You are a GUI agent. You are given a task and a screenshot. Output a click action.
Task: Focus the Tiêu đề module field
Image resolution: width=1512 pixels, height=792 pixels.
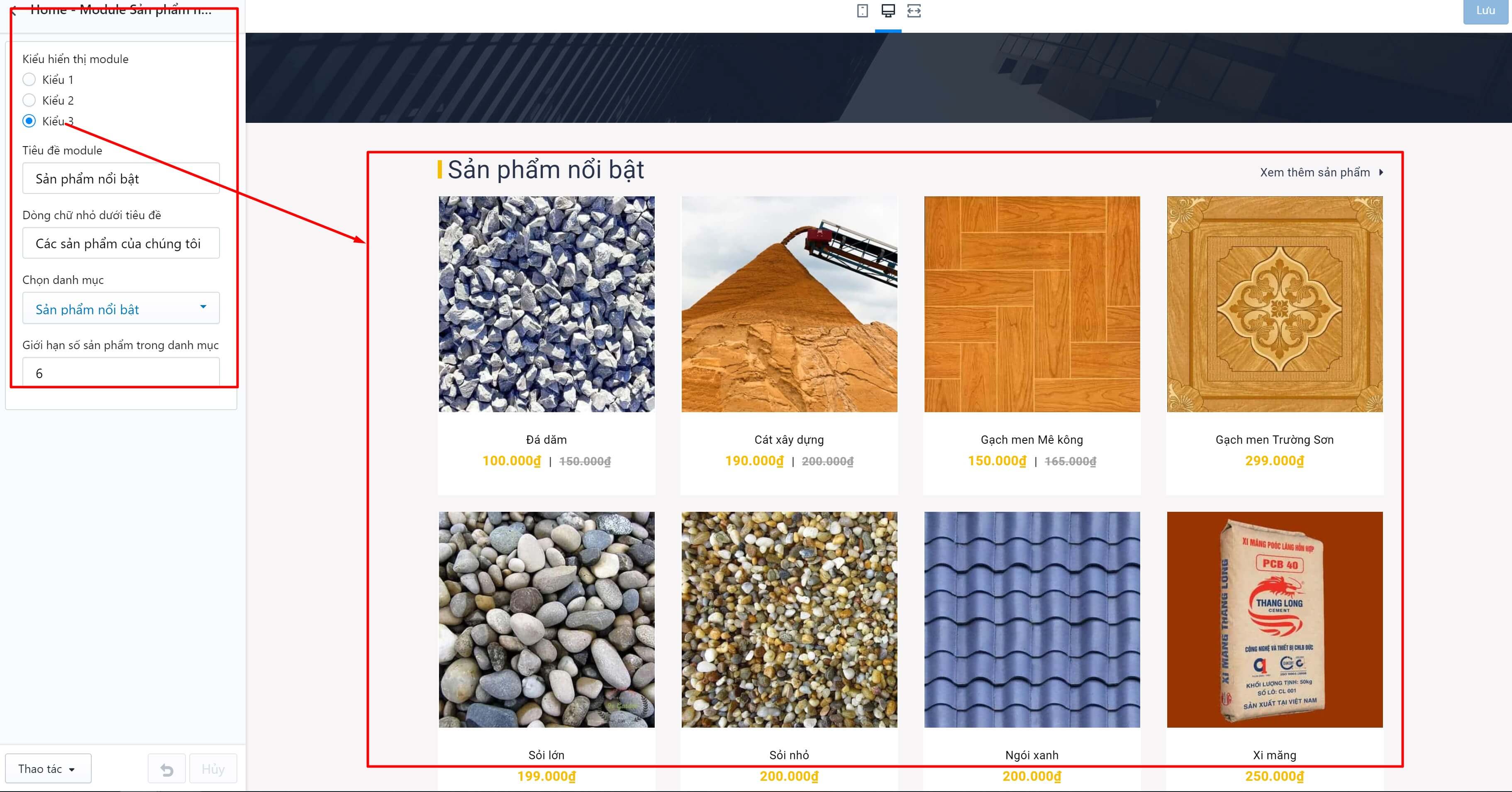point(121,178)
